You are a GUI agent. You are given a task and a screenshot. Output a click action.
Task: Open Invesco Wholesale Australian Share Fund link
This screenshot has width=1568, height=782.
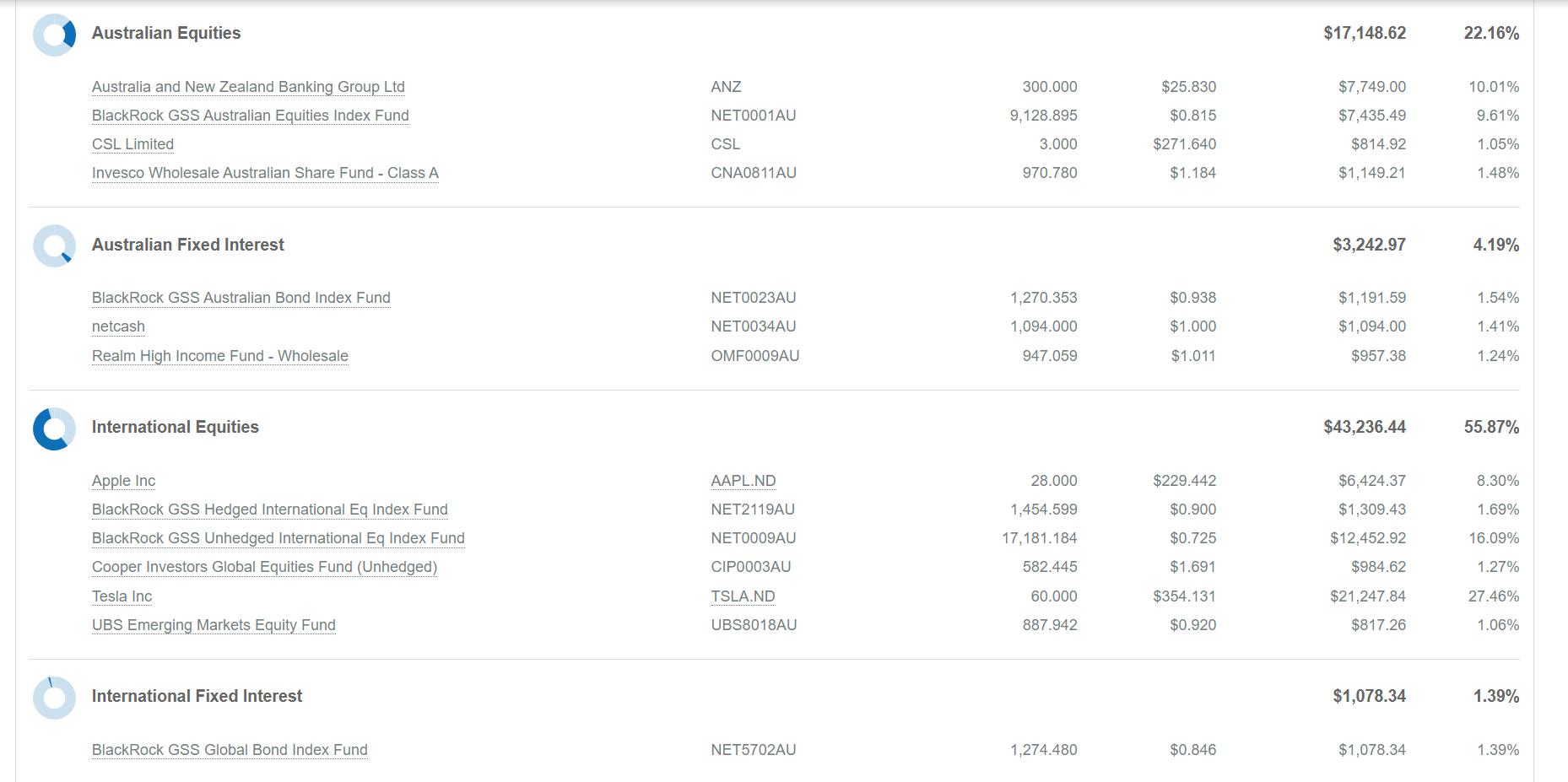tap(265, 173)
